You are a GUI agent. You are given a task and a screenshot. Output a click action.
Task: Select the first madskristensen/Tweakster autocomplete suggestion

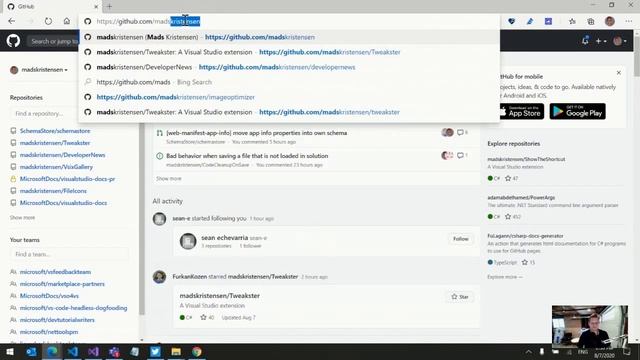tap(289, 52)
